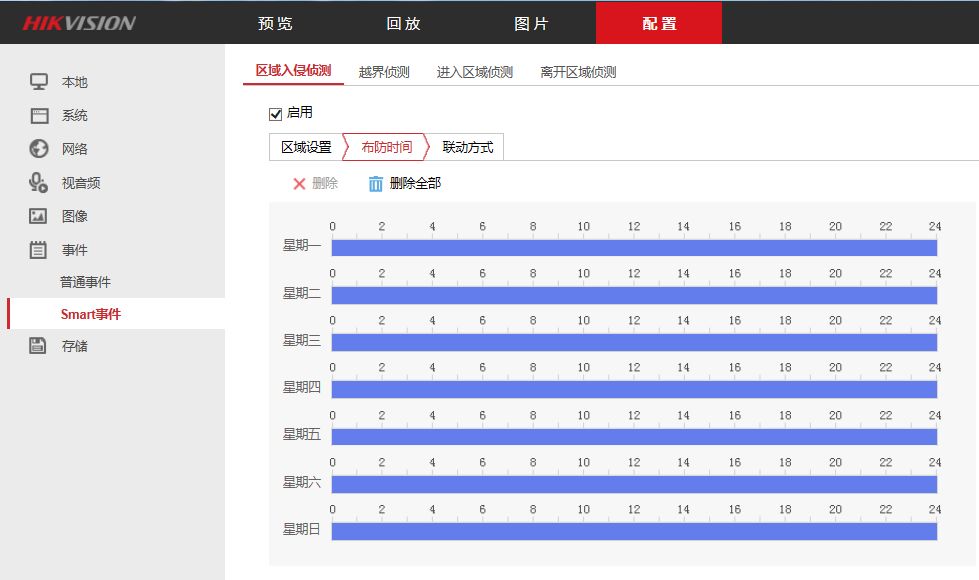
Task: Open the 联动方式 linkage settings tab
Action: pyautogui.click(x=467, y=146)
